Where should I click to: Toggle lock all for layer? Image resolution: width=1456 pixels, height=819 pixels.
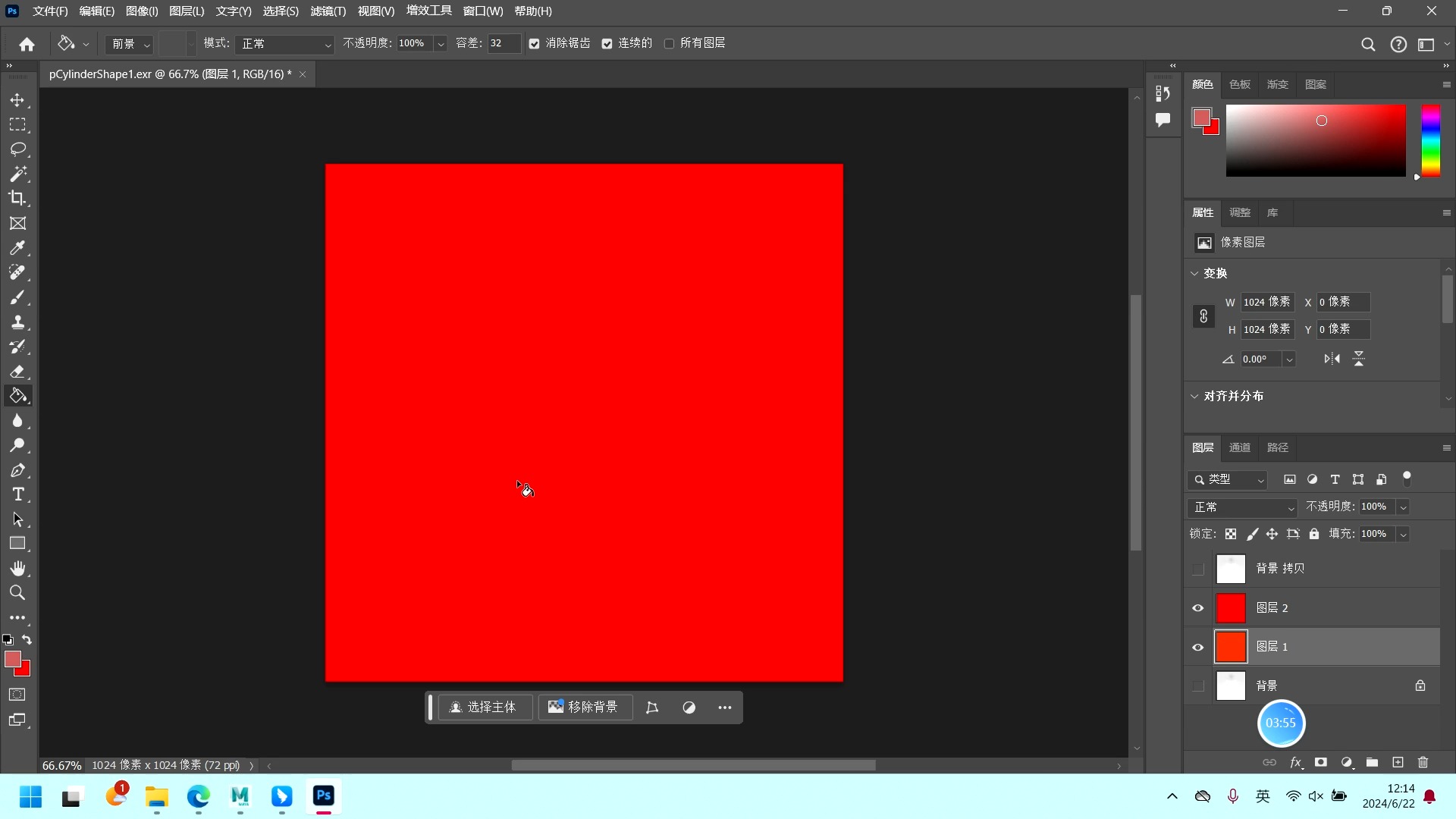(1314, 534)
